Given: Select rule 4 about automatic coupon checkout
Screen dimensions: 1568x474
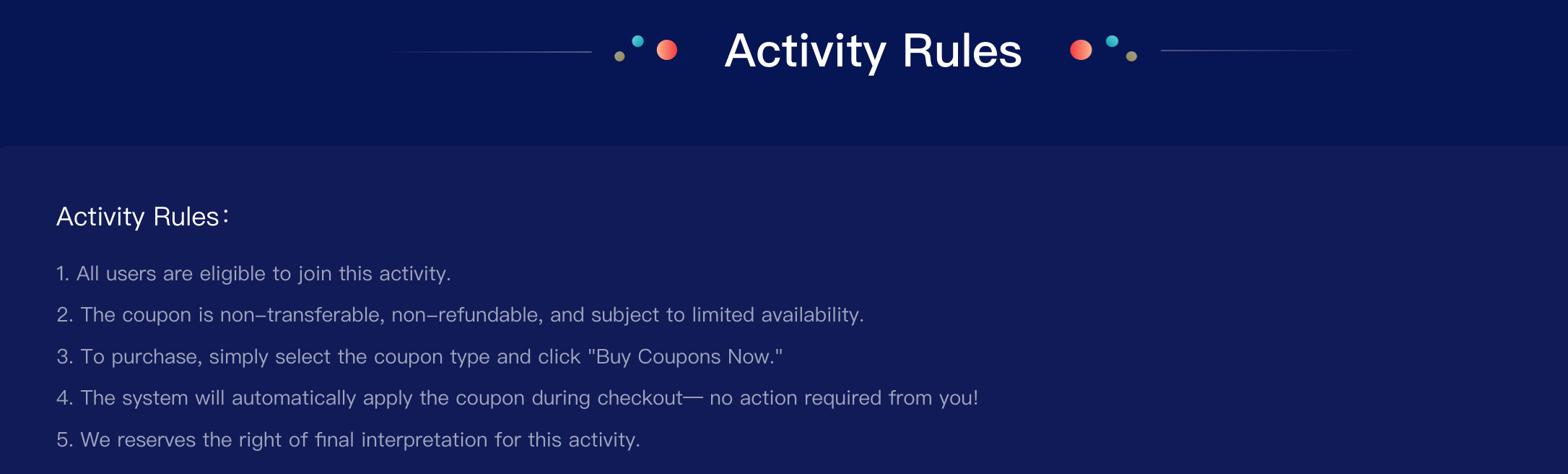Looking at the screenshot, I should click(x=517, y=398).
